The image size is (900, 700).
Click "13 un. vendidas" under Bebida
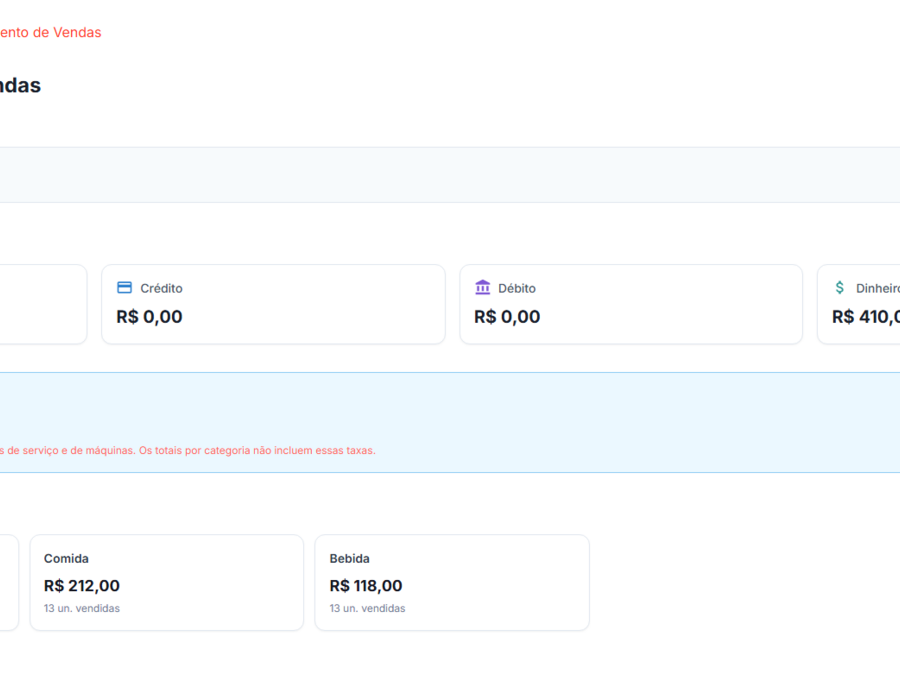coord(367,608)
